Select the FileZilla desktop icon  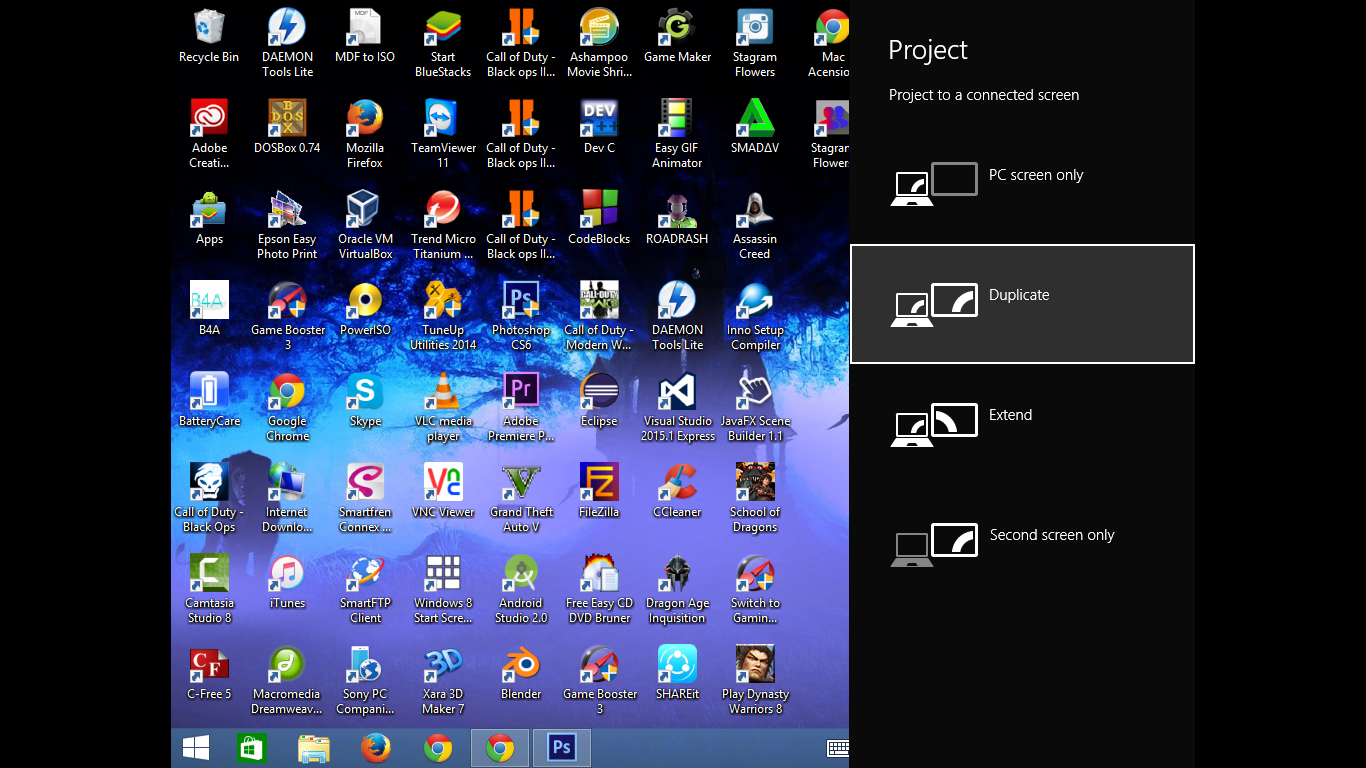599,491
